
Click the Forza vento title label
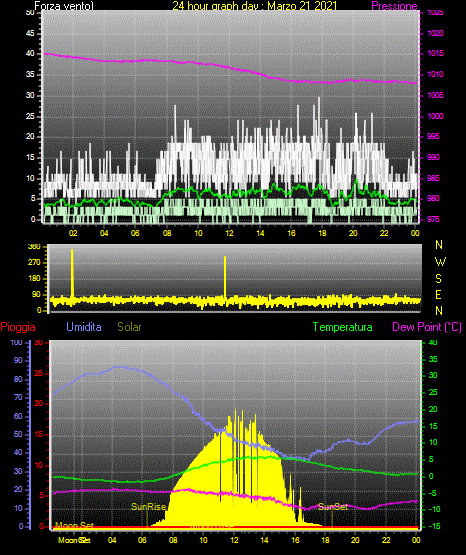coord(64,6)
